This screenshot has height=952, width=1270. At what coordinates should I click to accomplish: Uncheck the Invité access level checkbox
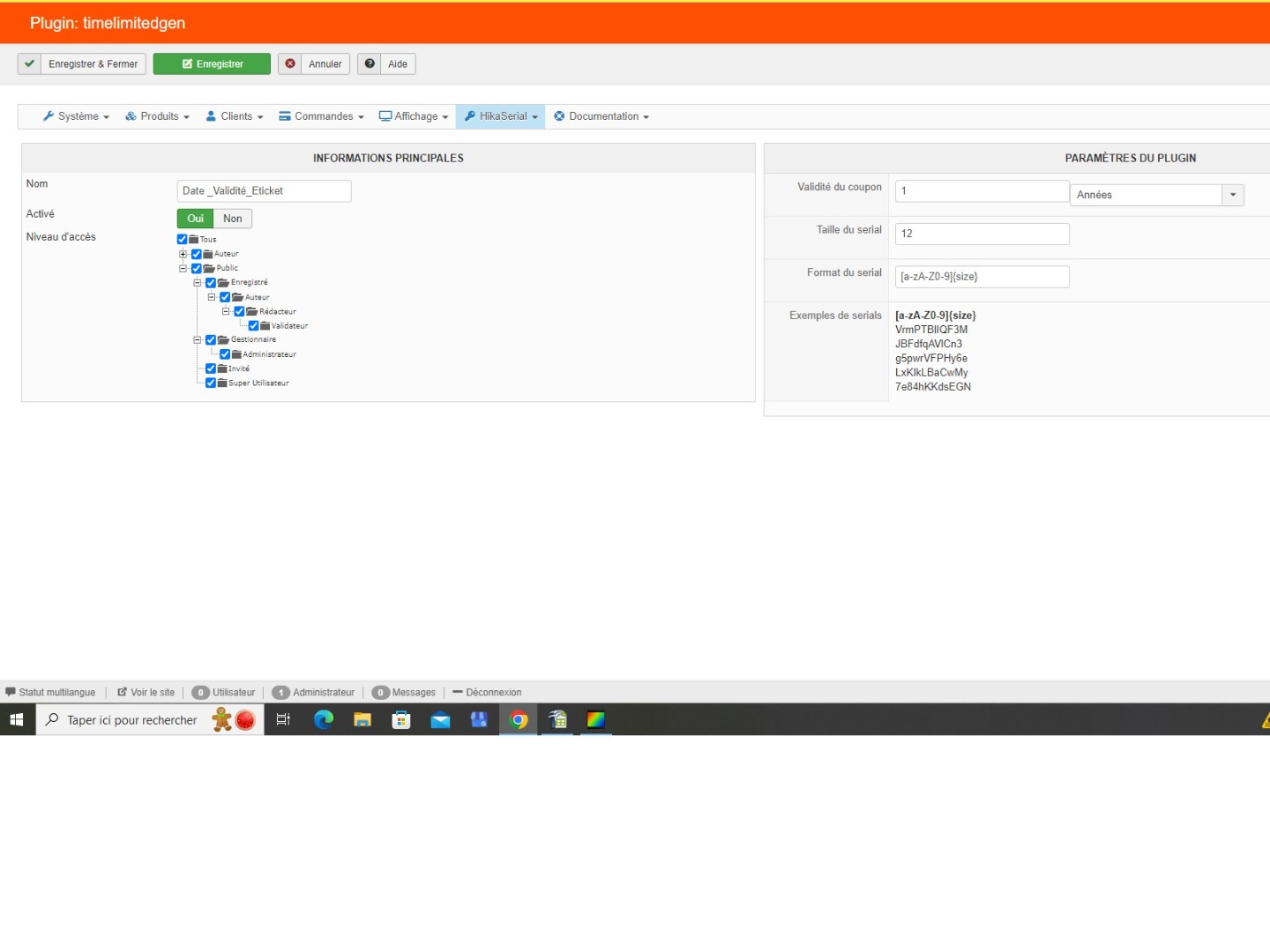click(x=211, y=369)
